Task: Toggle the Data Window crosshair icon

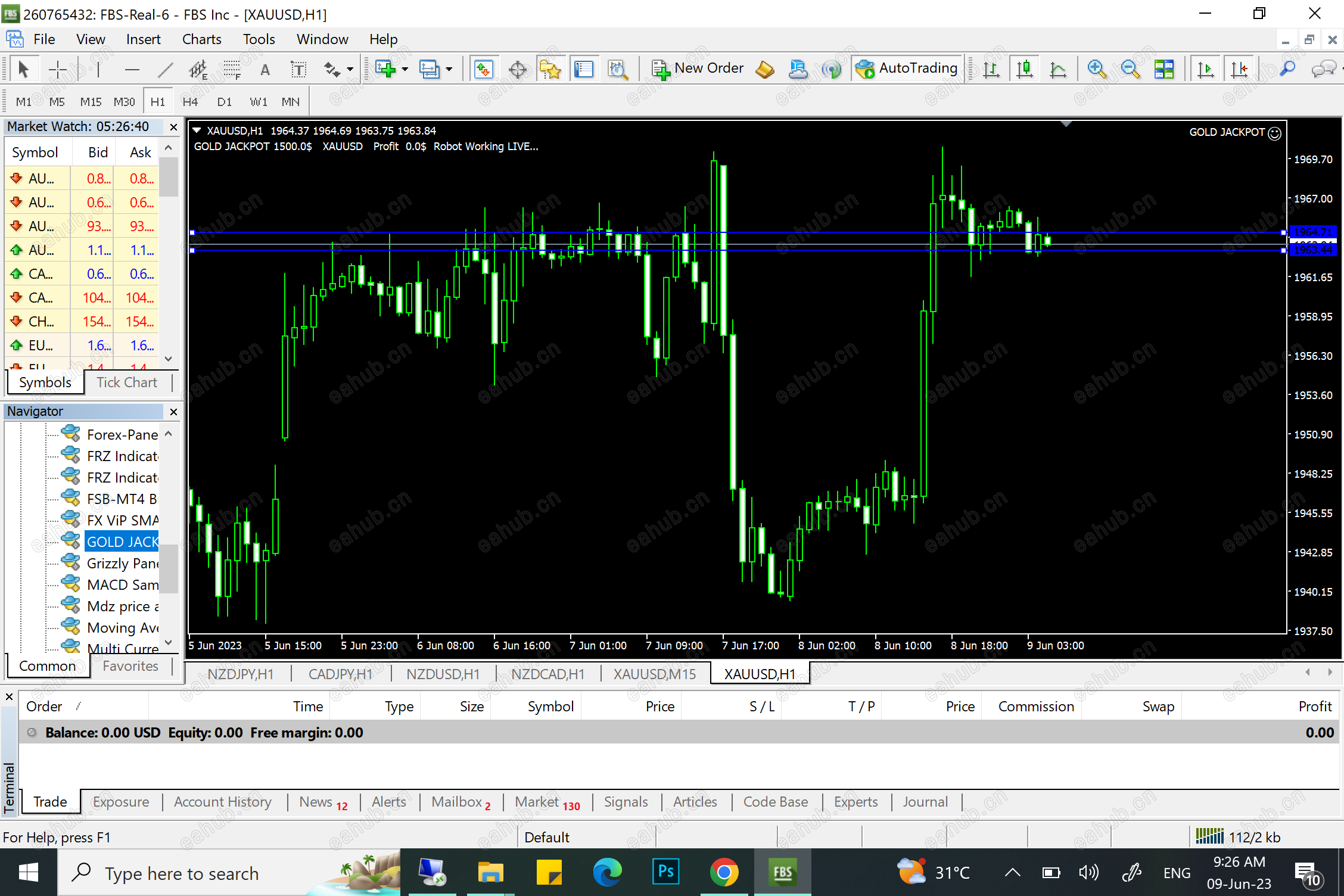Action: [518, 69]
